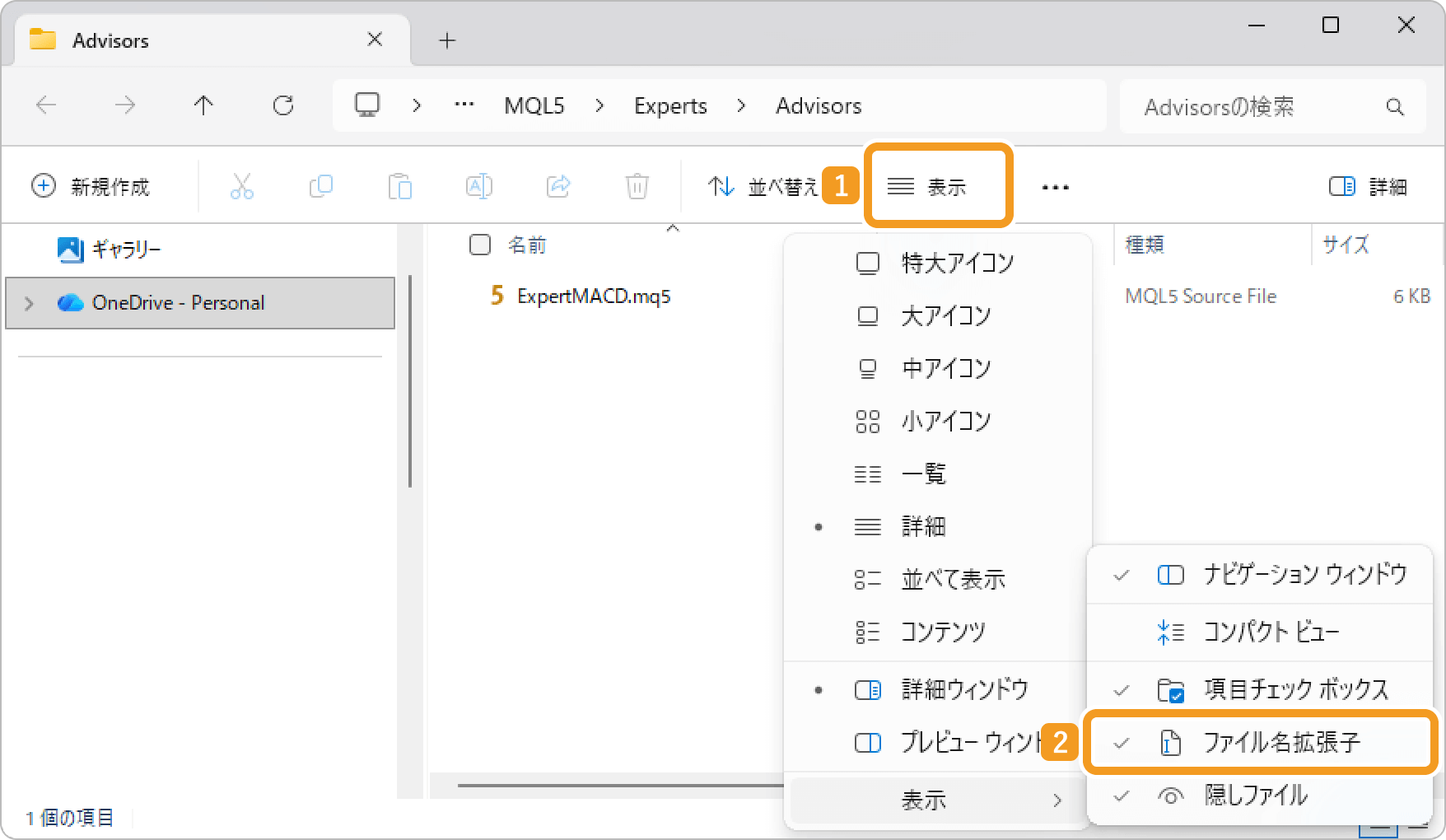Expand chevron after PC icon breadcrumb
Screen dimensions: 1446x840
(417, 105)
